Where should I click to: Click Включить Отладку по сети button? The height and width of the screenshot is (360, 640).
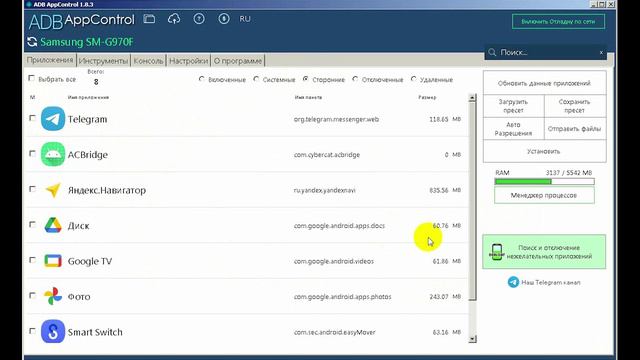pos(558,22)
